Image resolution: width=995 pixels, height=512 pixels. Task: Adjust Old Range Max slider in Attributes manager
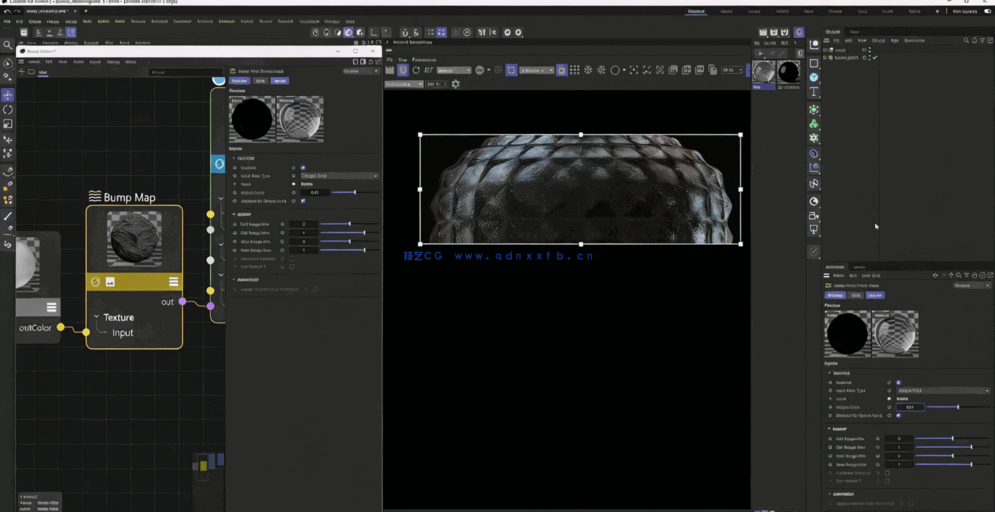952,447
